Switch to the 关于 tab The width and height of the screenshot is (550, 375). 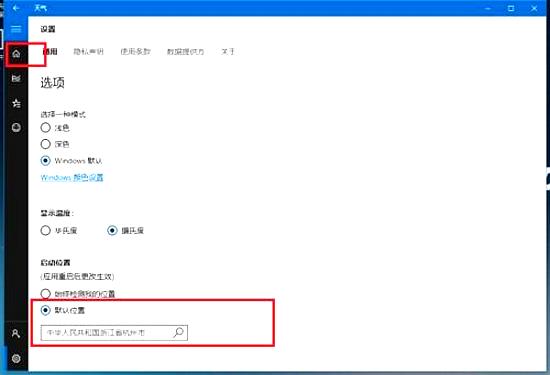coord(228,52)
